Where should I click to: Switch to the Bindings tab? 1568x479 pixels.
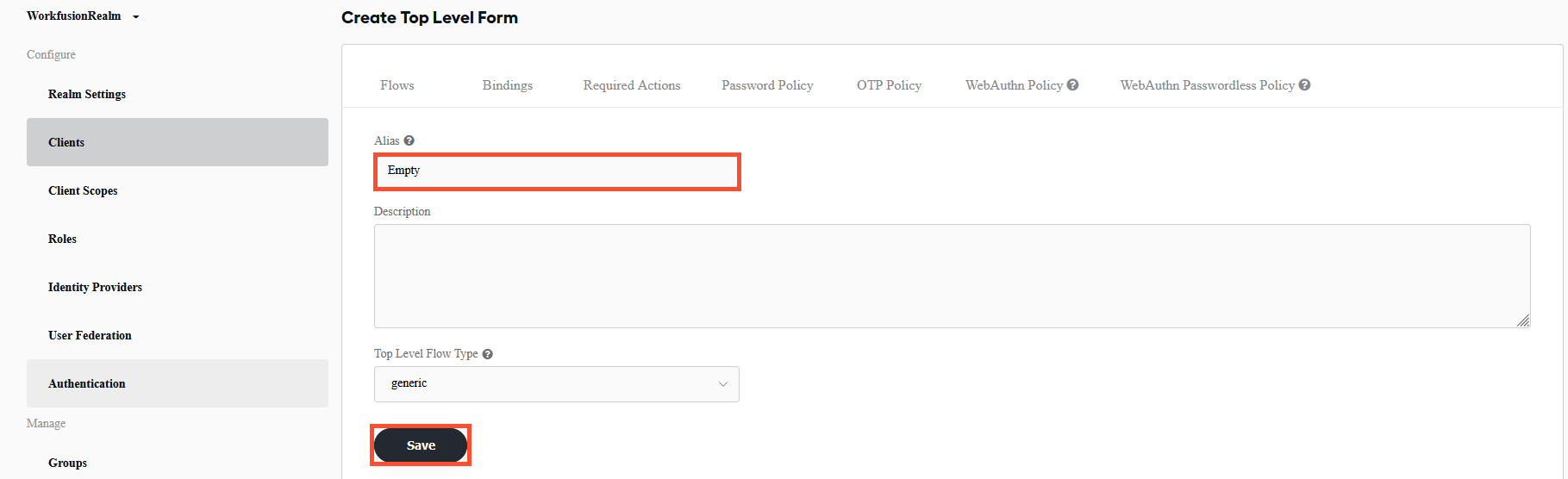[508, 85]
